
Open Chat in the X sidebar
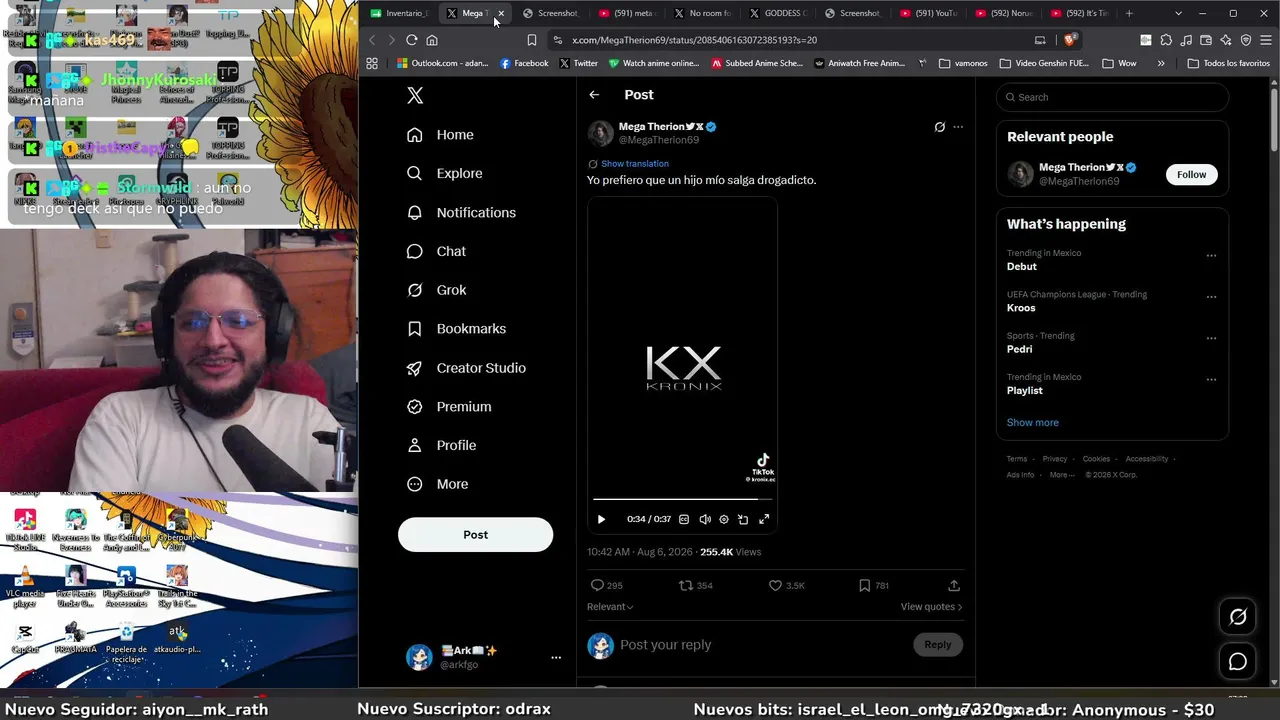[x=436, y=251]
